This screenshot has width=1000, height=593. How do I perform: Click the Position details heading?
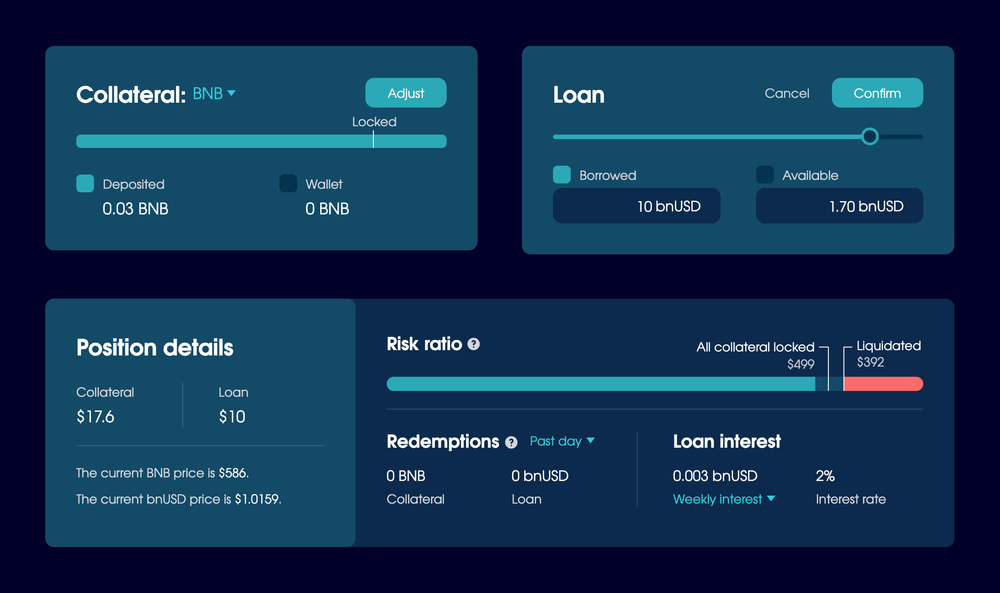click(x=155, y=348)
